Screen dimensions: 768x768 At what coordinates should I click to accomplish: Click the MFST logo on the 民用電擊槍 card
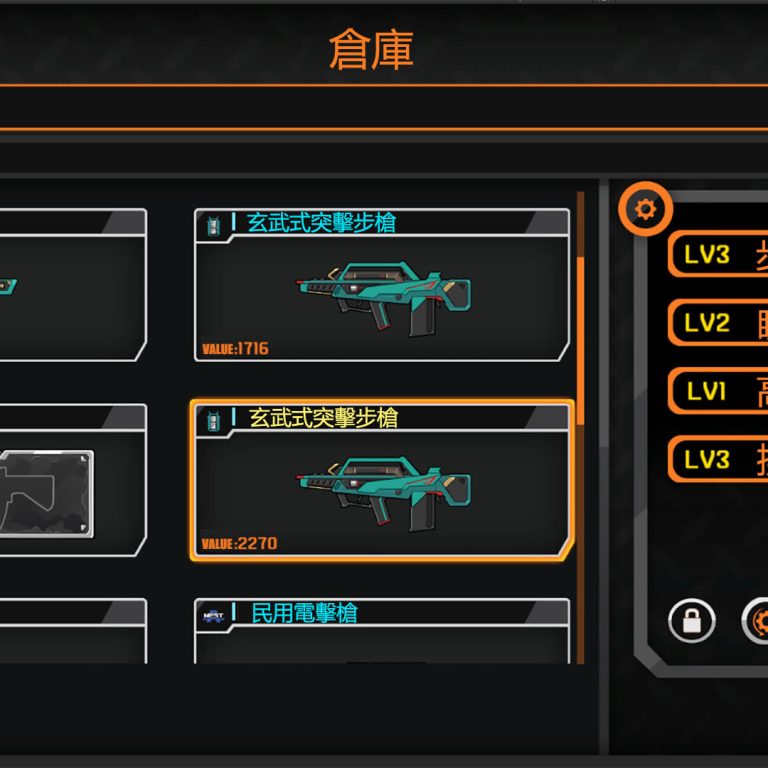pyautogui.click(x=214, y=616)
